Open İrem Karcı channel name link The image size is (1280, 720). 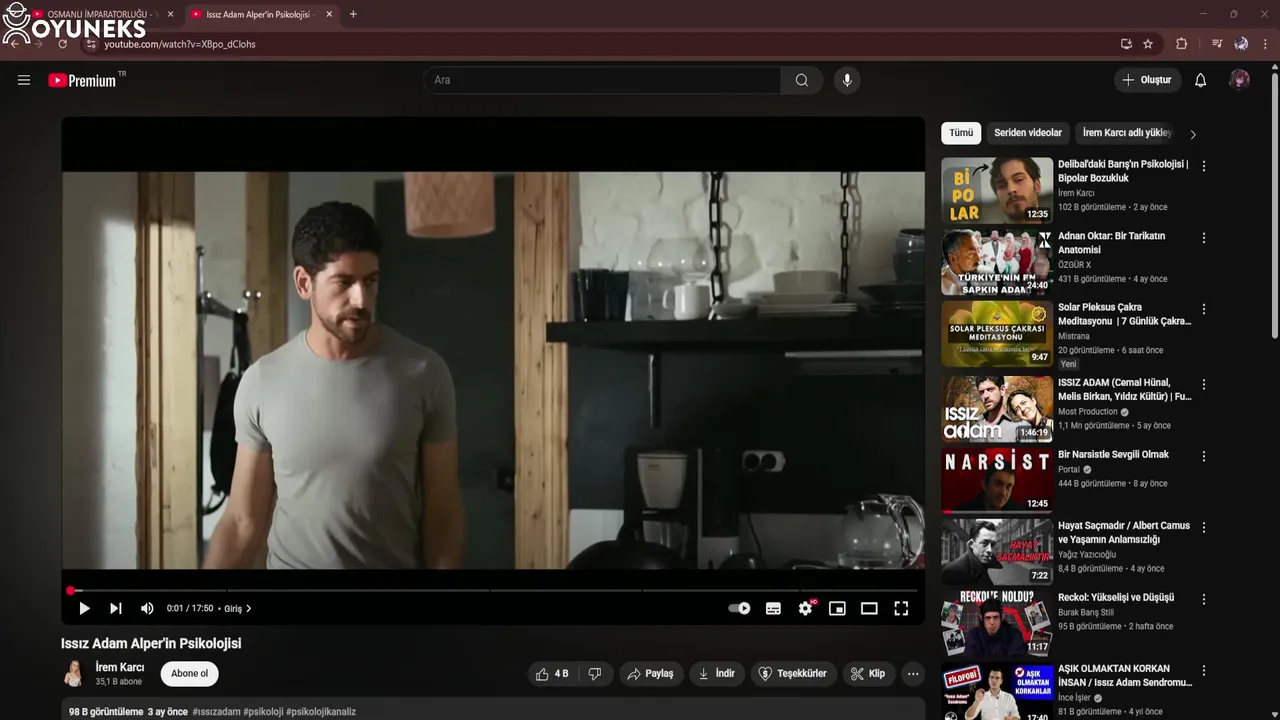pyautogui.click(x=120, y=667)
